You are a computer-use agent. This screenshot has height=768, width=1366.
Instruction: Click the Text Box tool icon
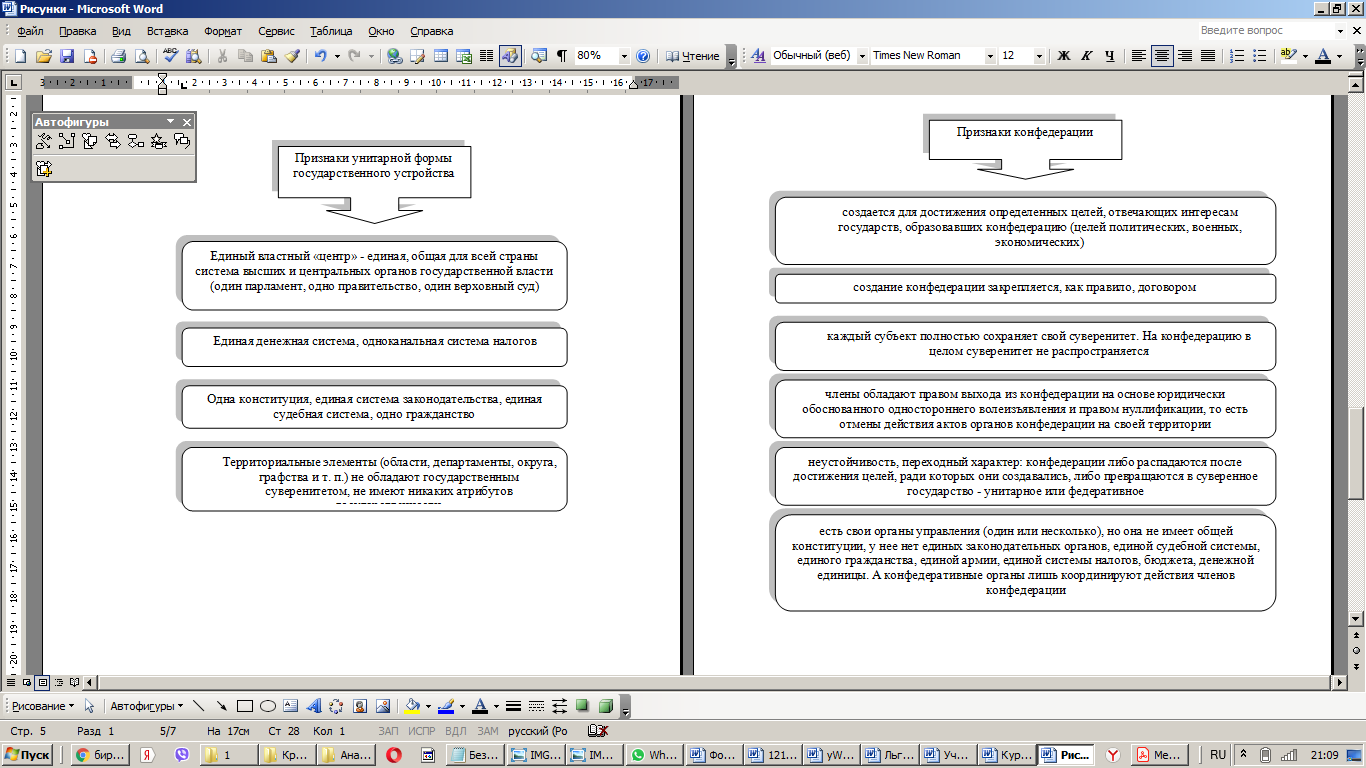[x=290, y=706]
